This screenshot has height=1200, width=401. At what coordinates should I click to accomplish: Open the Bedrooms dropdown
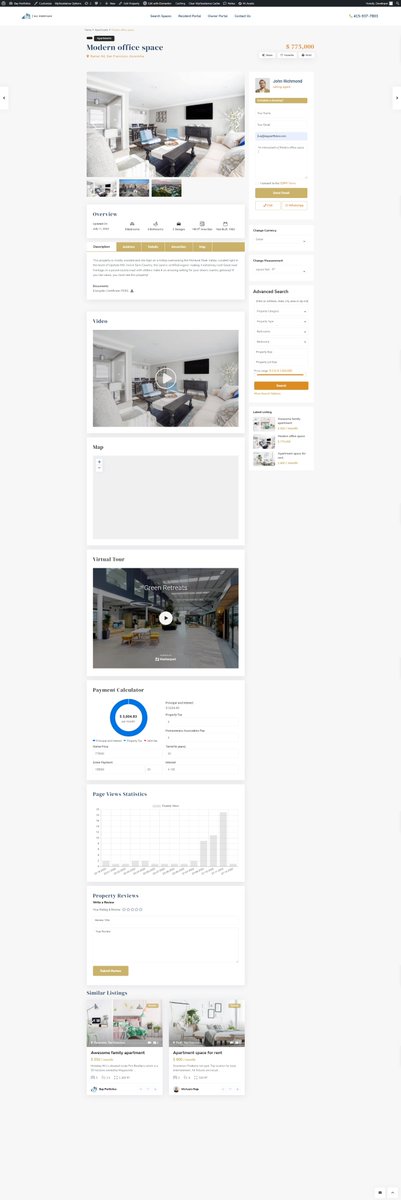[x=281, y=332]
